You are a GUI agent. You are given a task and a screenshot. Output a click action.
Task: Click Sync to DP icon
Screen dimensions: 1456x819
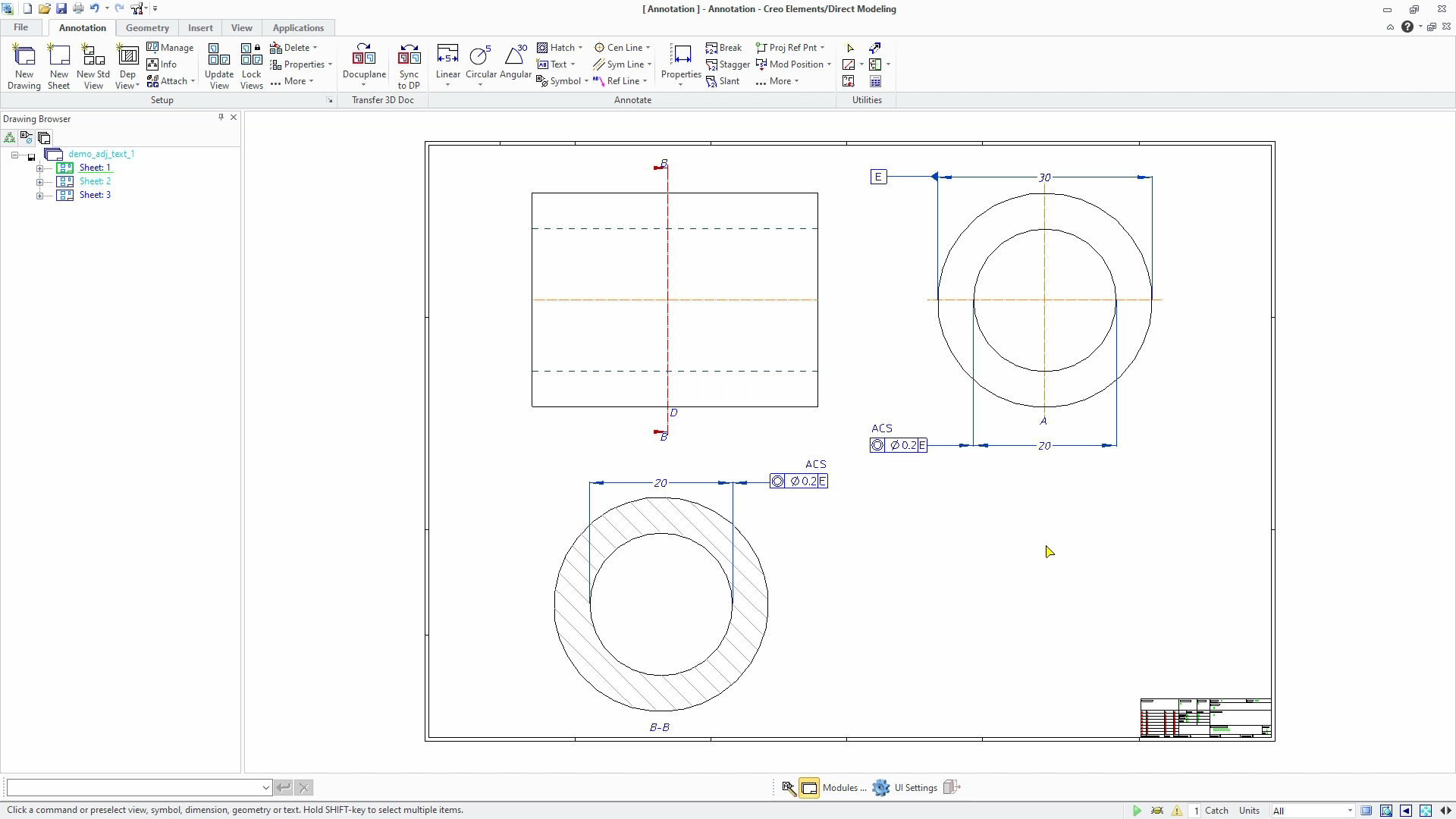(409, 66)
